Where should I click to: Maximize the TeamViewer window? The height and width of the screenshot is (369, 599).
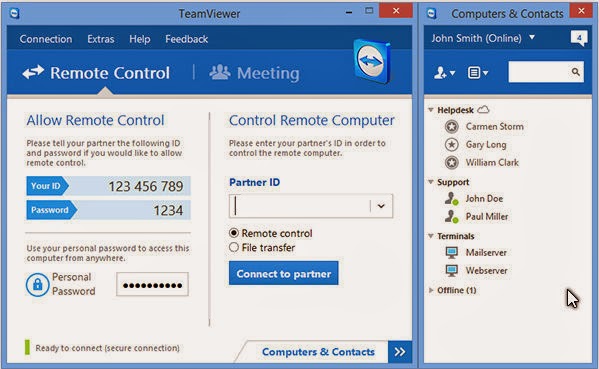369,11
